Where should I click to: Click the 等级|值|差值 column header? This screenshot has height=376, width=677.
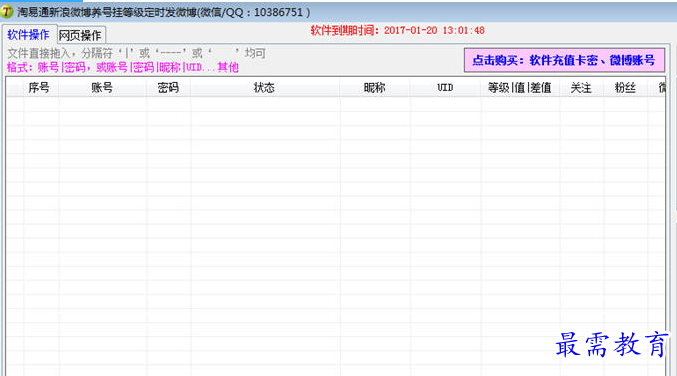[x=520, y=88]
